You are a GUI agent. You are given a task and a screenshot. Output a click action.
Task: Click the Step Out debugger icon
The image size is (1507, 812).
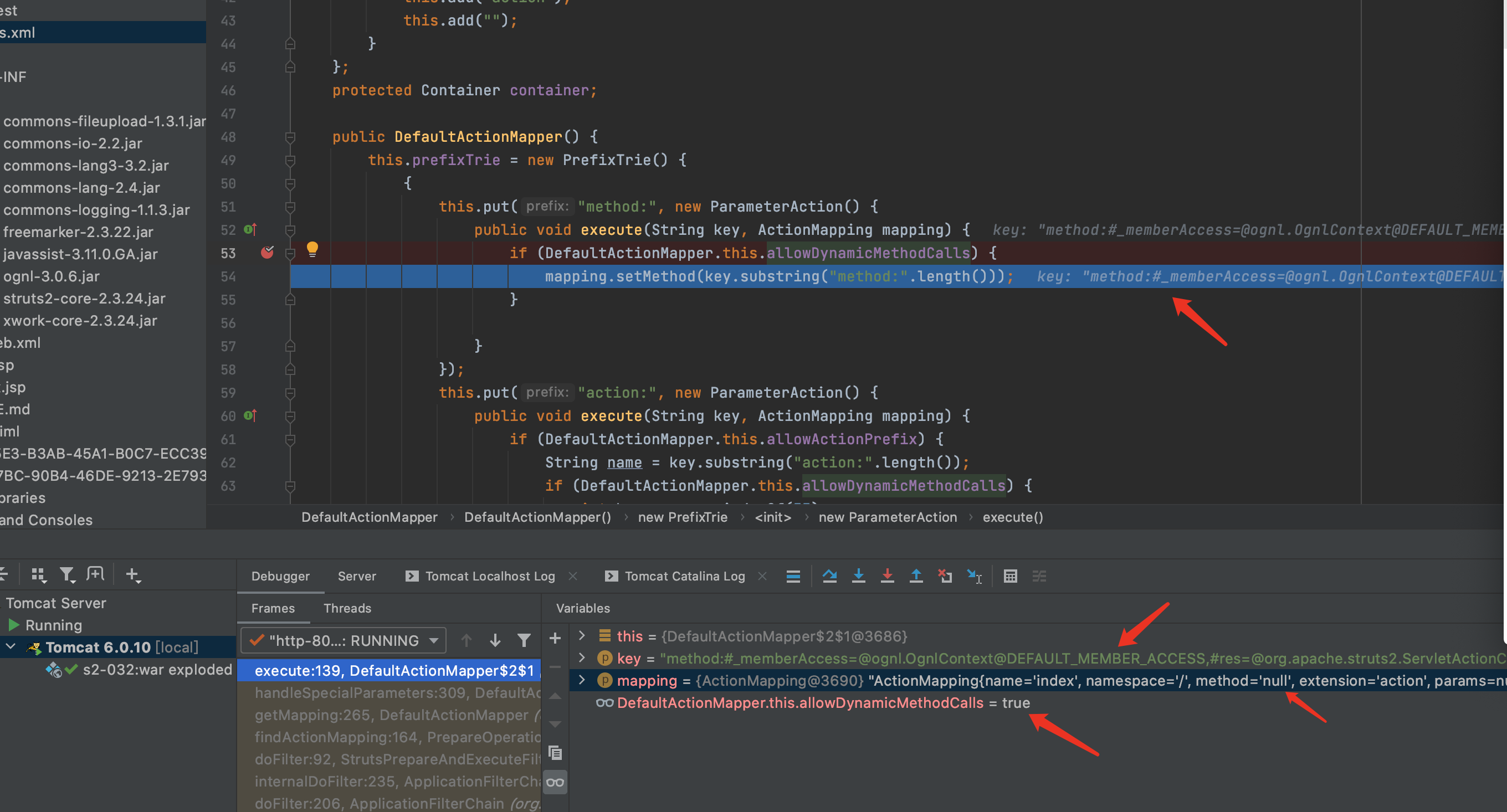(x=916, y=576)
